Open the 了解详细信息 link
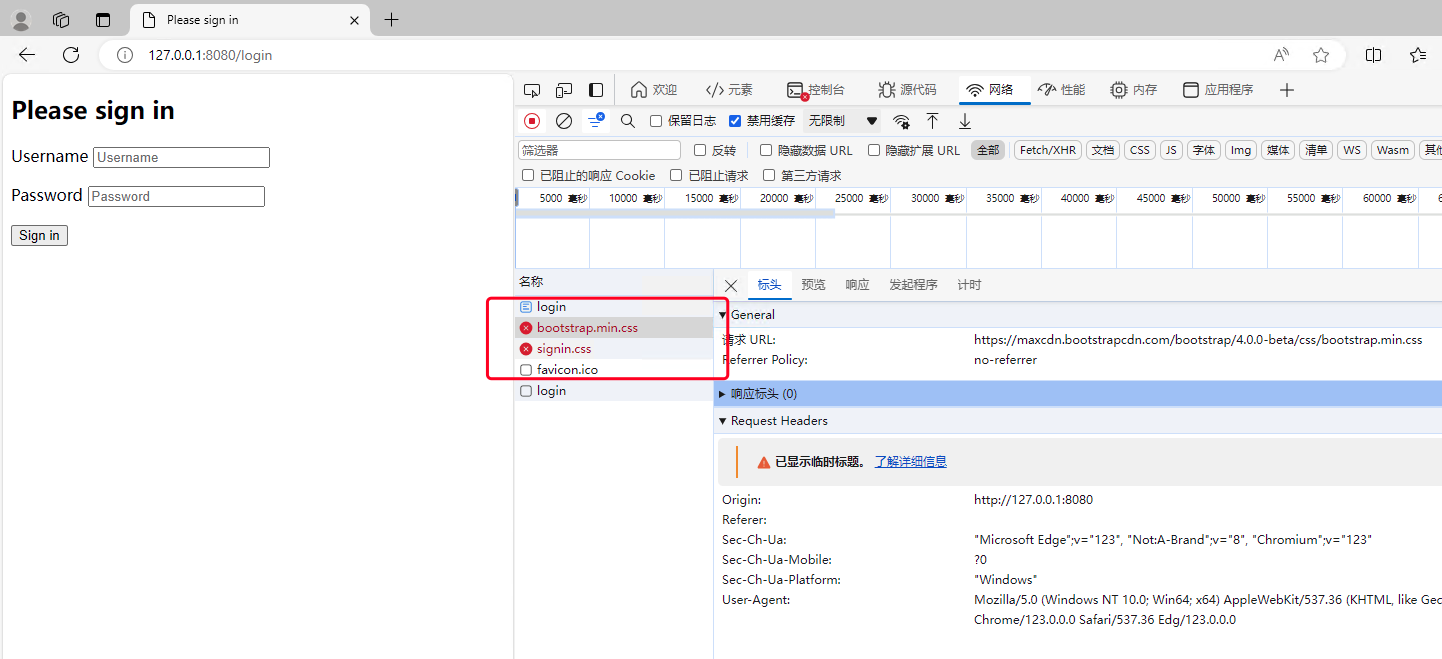Screen dimensions: 1442x659 [x=910, y=460]
